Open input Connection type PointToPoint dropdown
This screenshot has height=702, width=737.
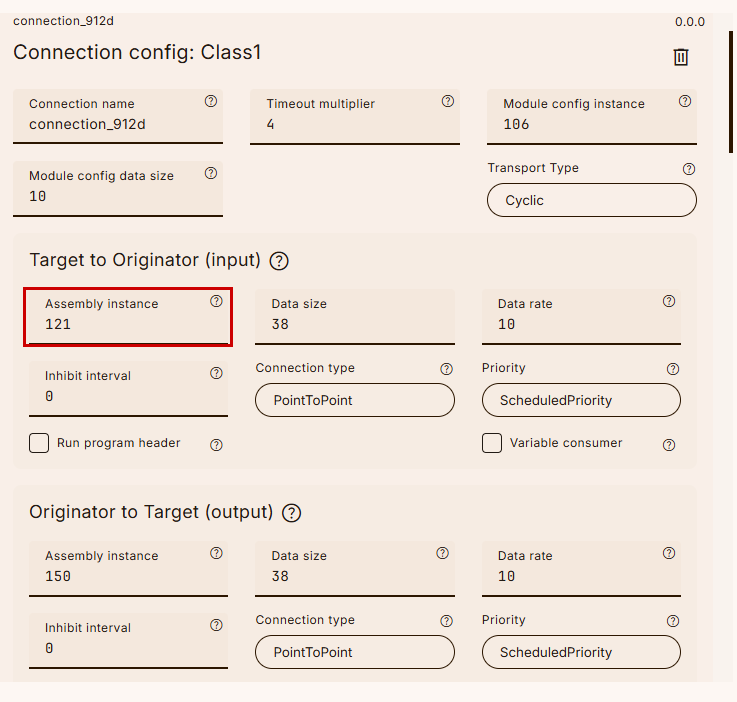coord(354,400)
